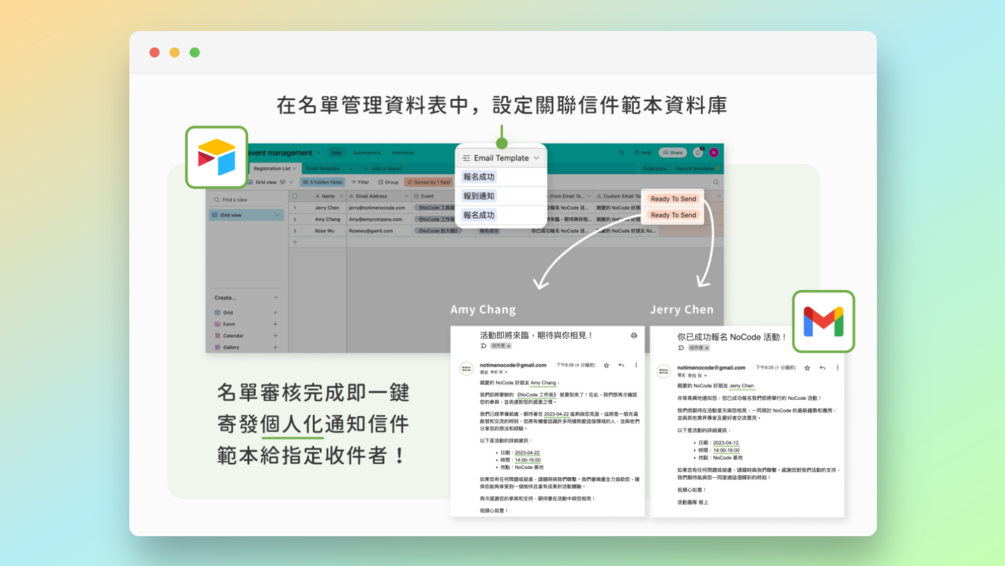Click the jerry@notimenocode.com cell
This screenshot has height=566, width=1005.
pos(378,208)
